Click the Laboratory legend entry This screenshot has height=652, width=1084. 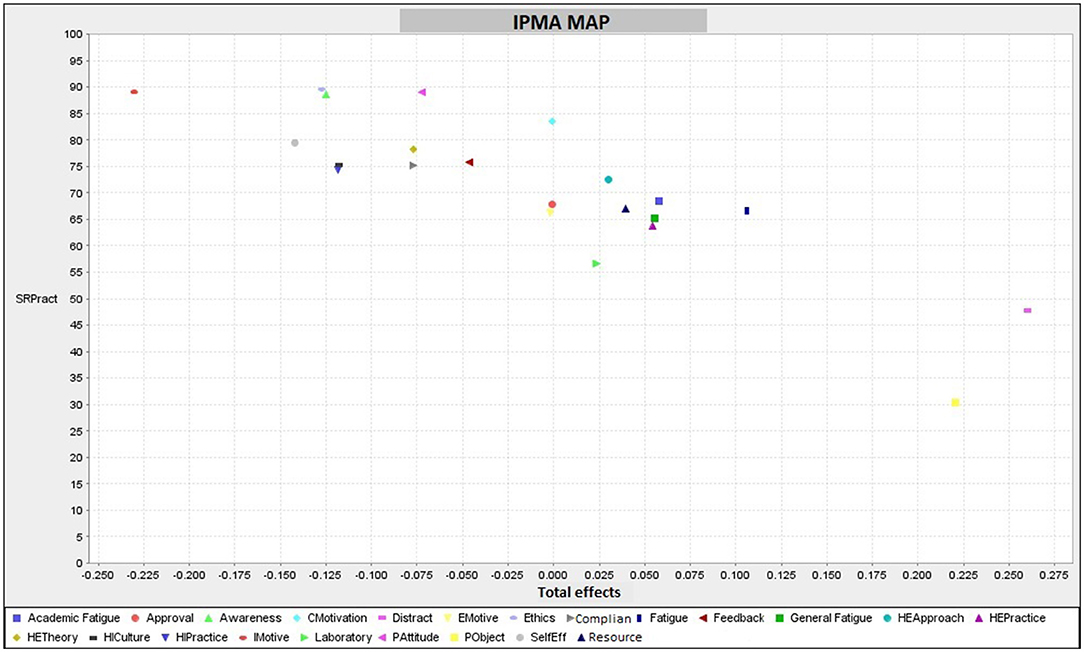pyautogui.click(x=336, y=637)
